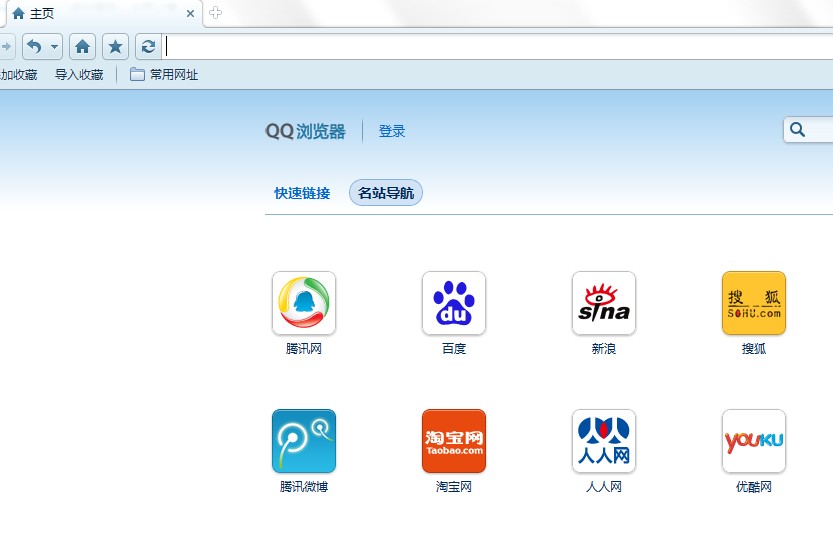
Task: Open the 腾讯微博 icon
Action: (304, 441)
